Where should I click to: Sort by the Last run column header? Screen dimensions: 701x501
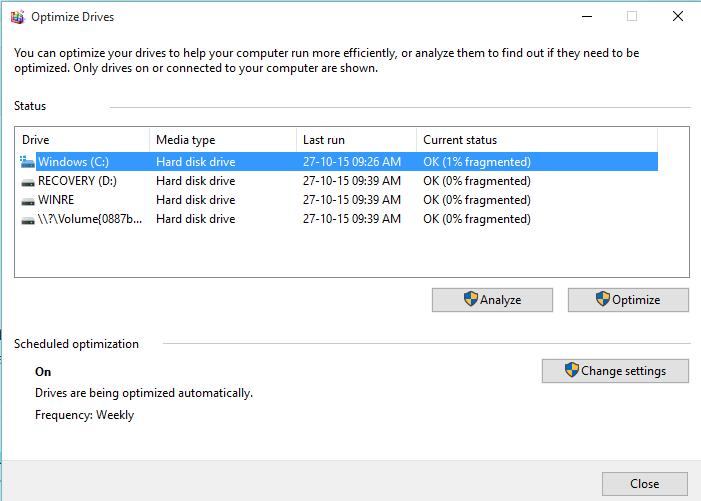356,140
